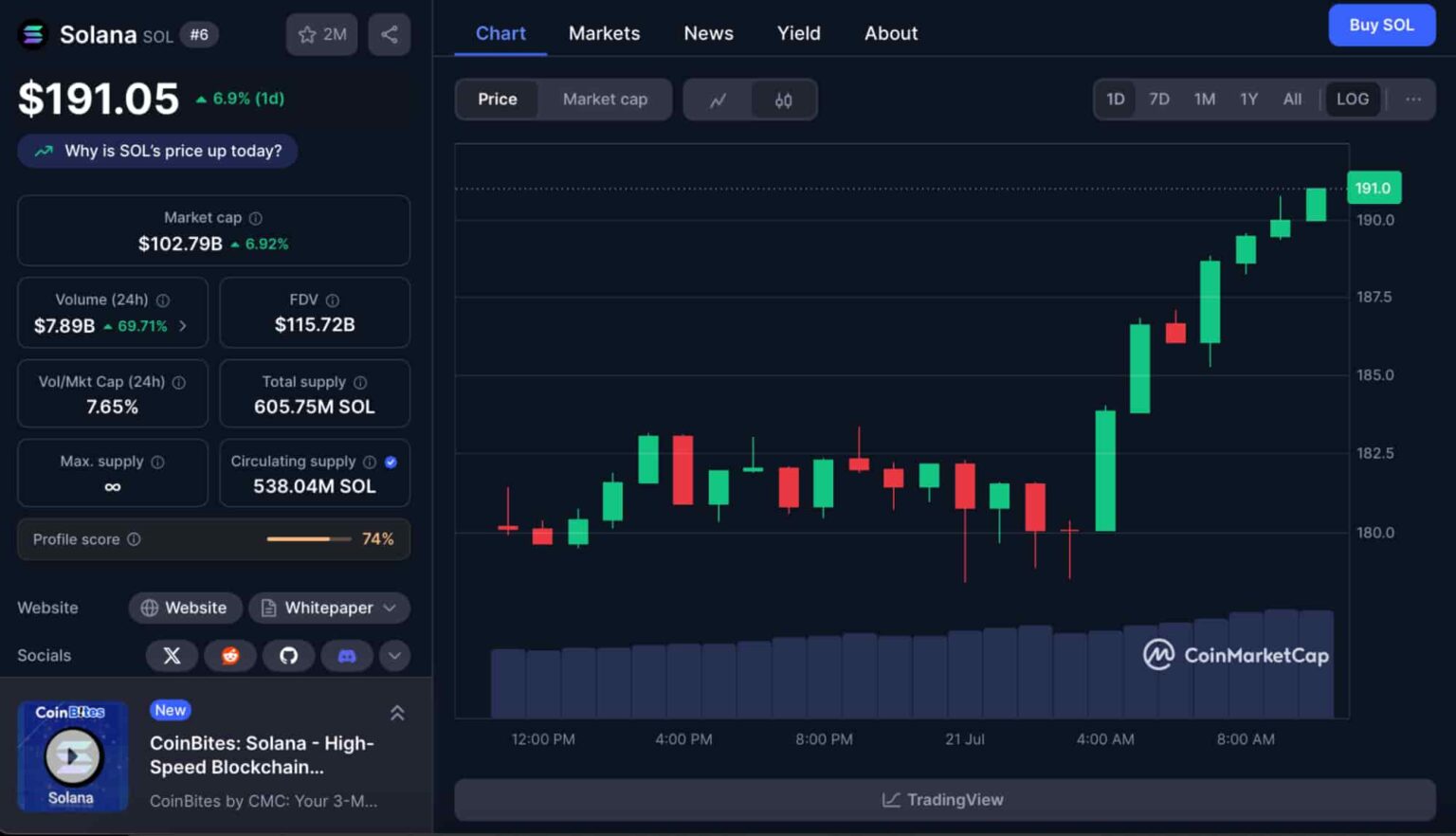
Task: Open Solana's Reddit social link
Action: pos(230,656)
